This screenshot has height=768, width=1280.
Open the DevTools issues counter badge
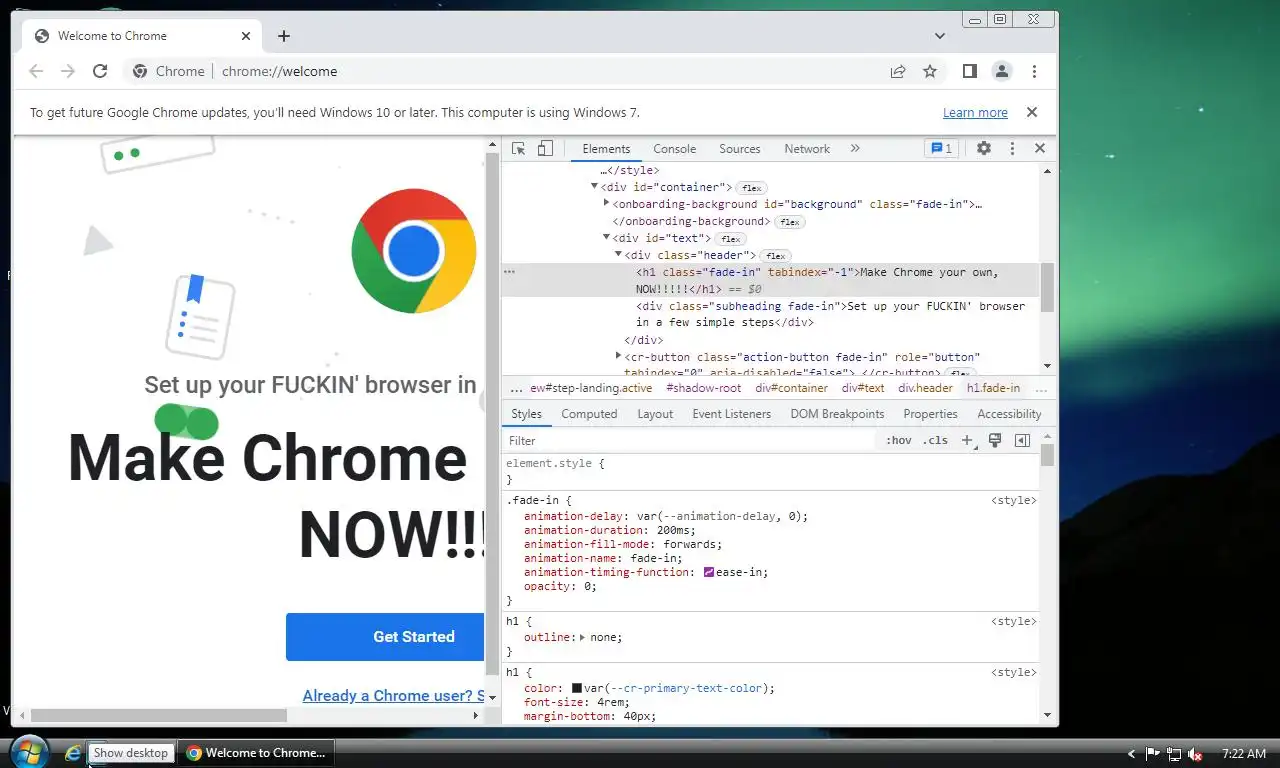(x=941, y=148)
